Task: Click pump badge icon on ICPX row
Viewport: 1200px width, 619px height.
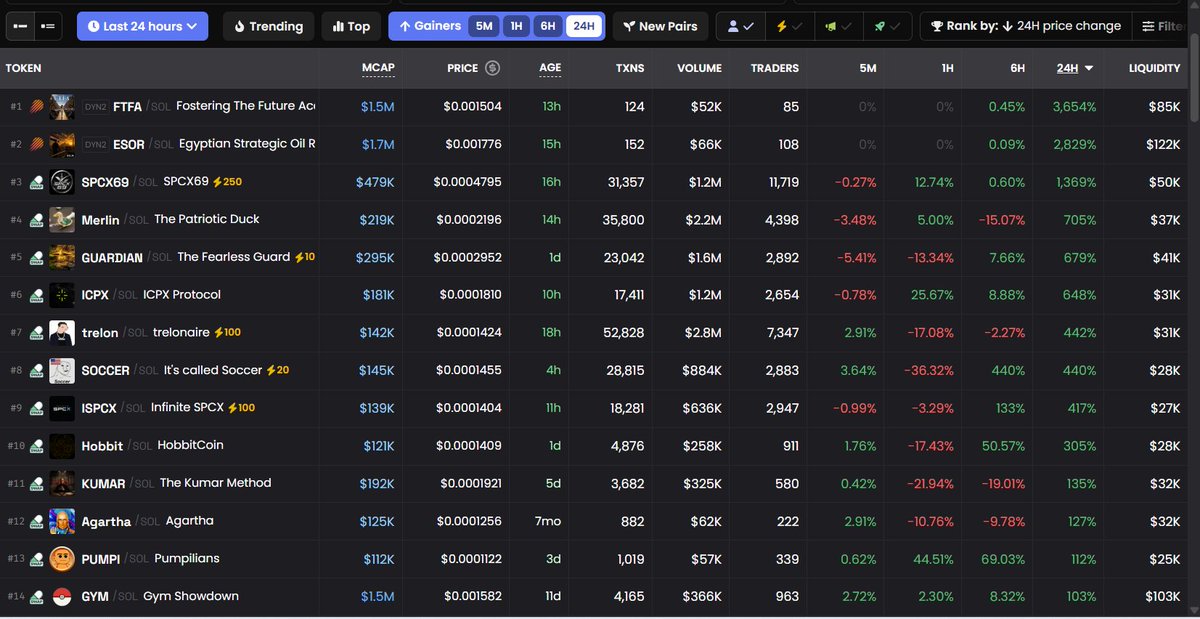Action: [36, 295]
